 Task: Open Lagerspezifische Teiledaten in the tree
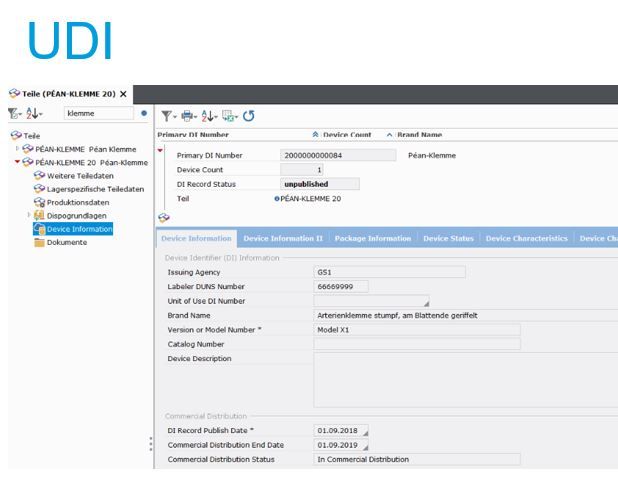pyautogui.click(x=95, y=189)
